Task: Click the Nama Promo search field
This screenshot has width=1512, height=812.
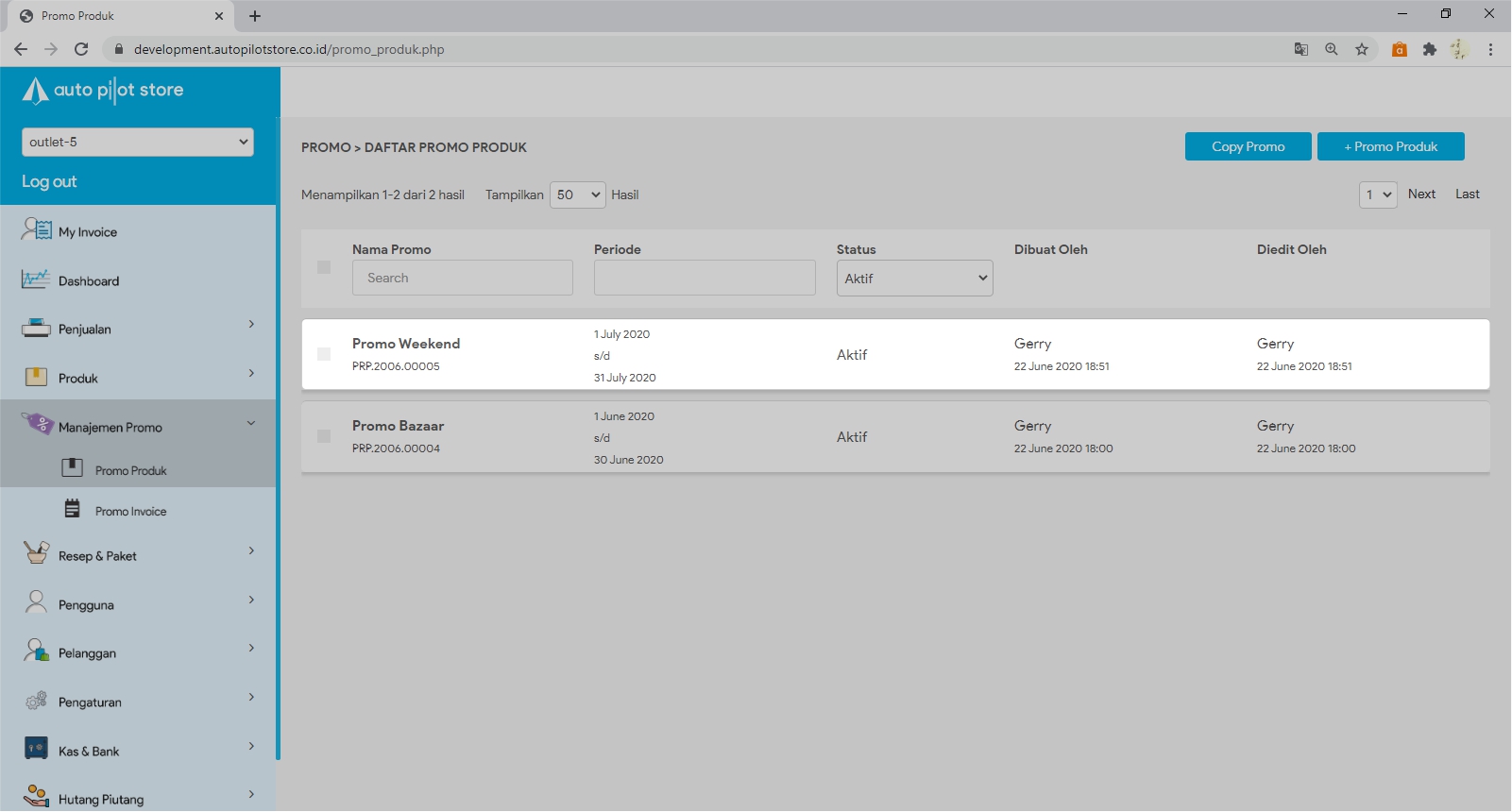Action: click(x=463, y=278)
